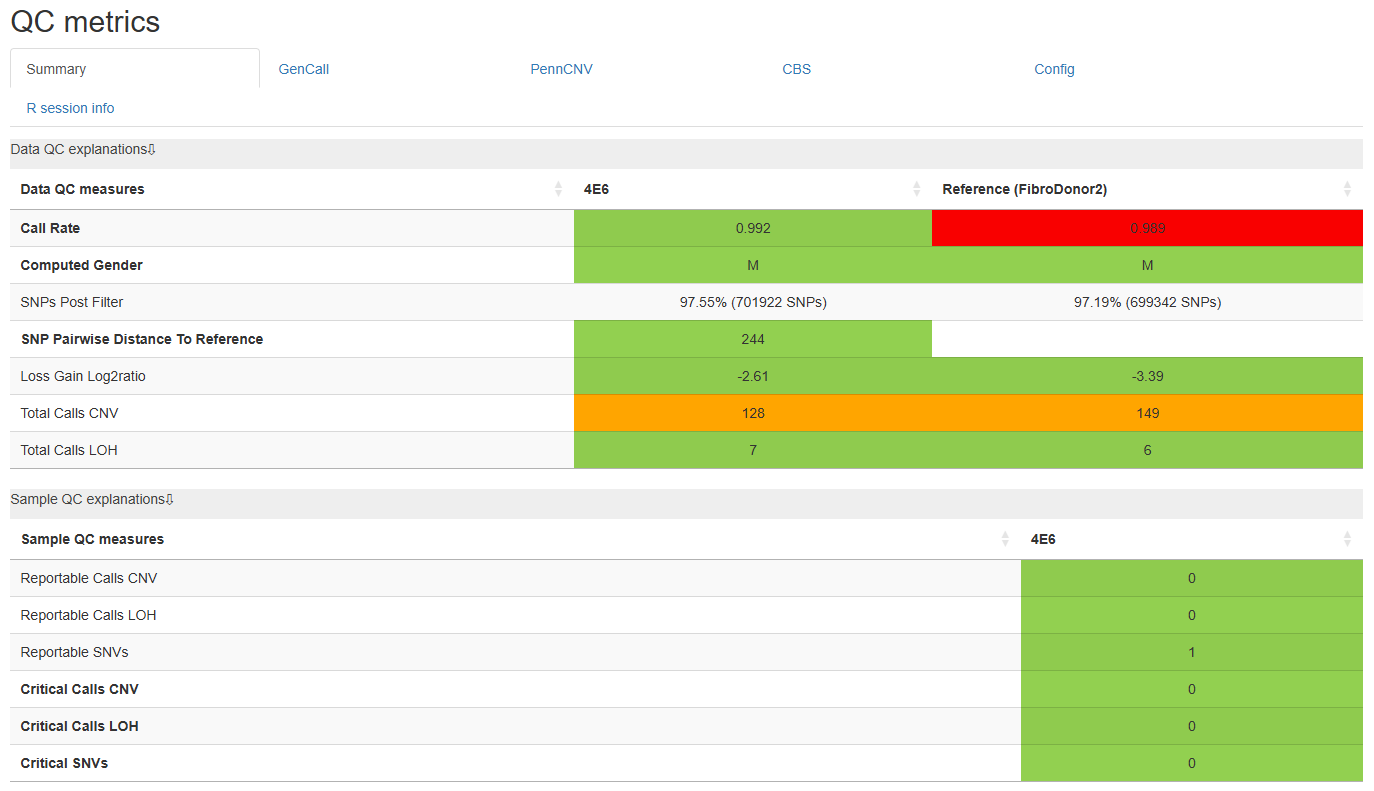Switch to the PennCNV tab
1374x791 pixels.
coord(562,69)
